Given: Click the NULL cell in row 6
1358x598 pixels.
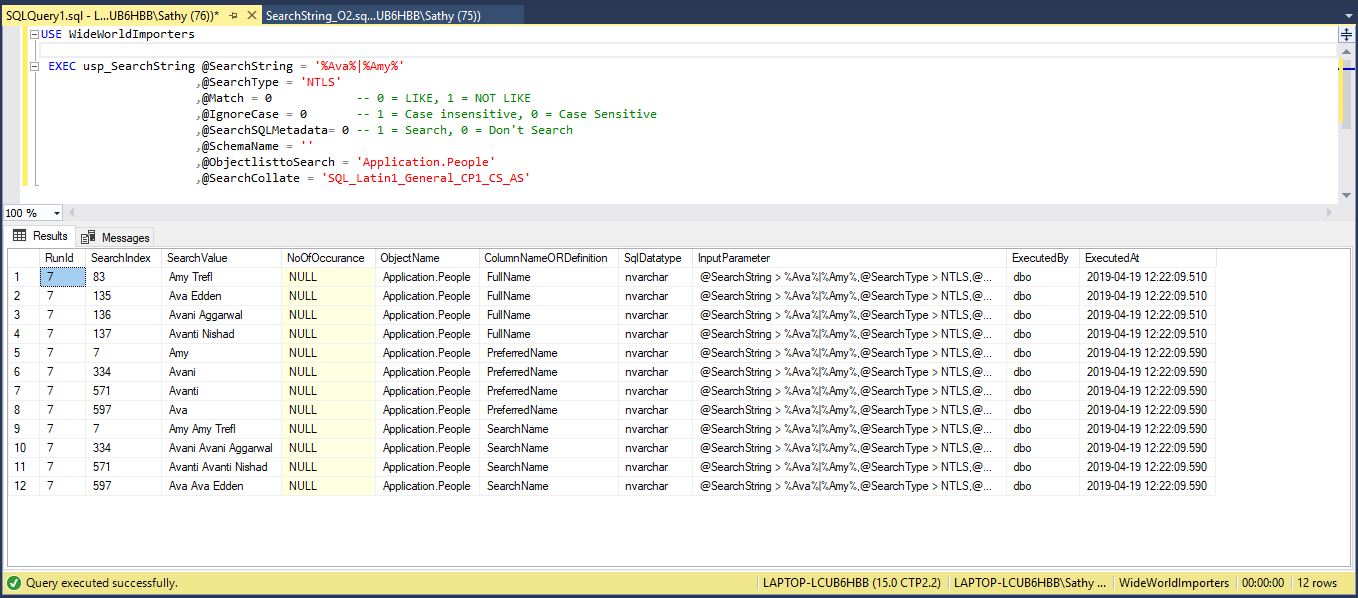Looking at the screenshot, I should coord(328,372).
